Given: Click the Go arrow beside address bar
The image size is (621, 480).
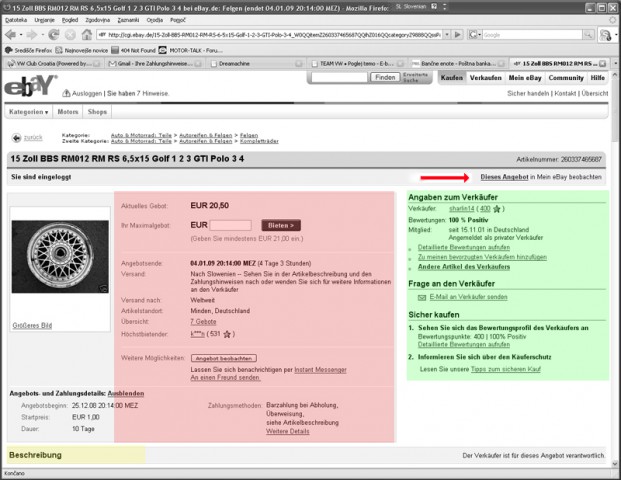Looking at the screenshot, I should [457, 35].
